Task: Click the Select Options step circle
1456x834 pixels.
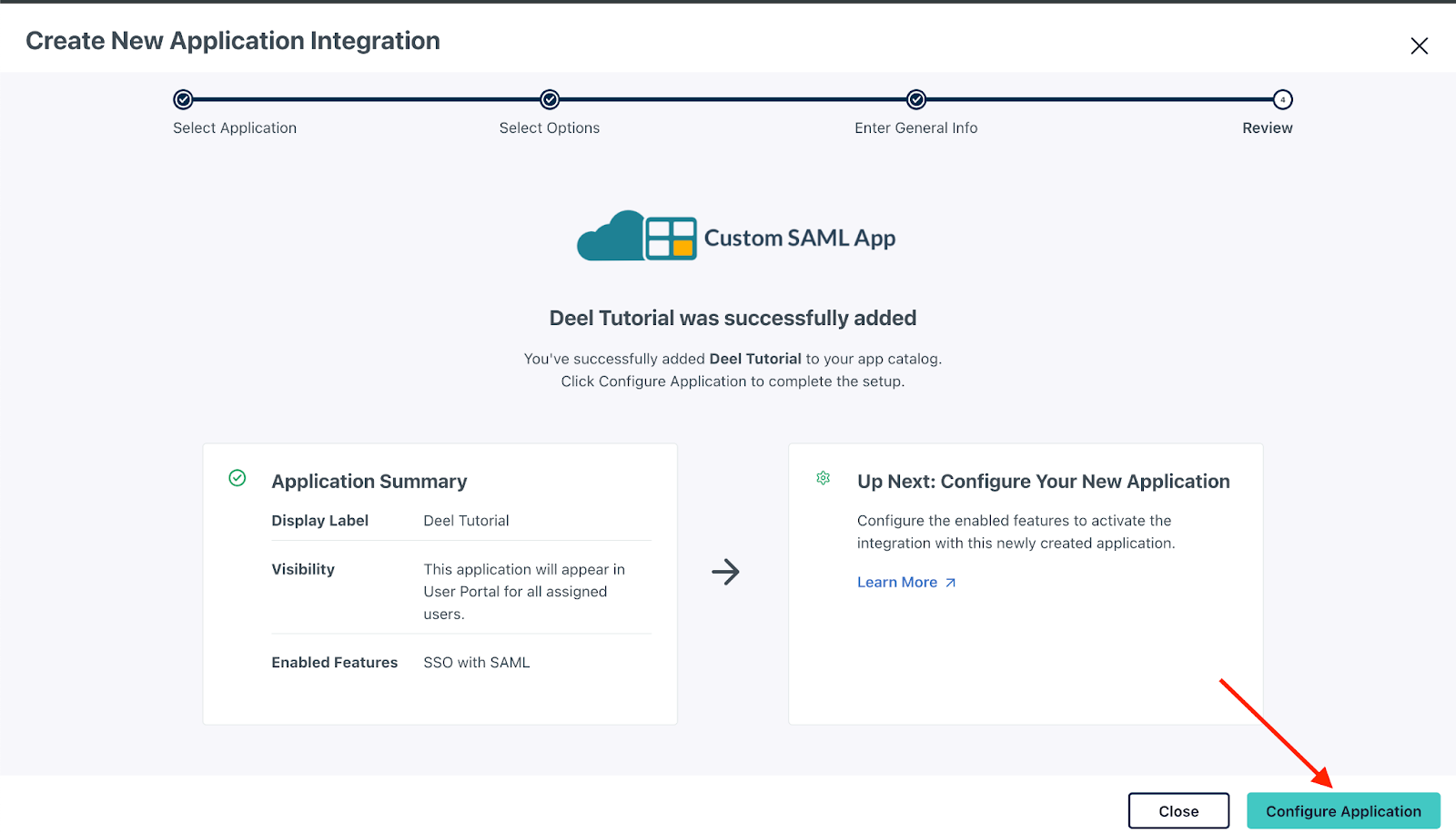Action: coord(550,99)
